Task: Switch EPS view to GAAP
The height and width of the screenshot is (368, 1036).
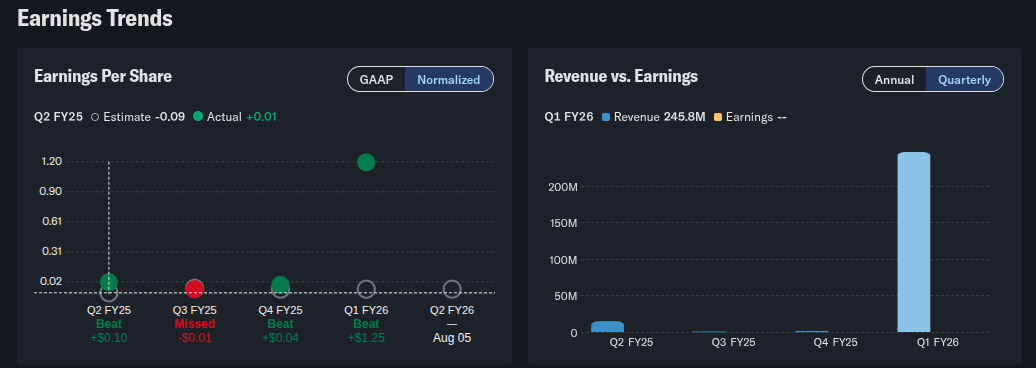Action: tap(377, 79)
